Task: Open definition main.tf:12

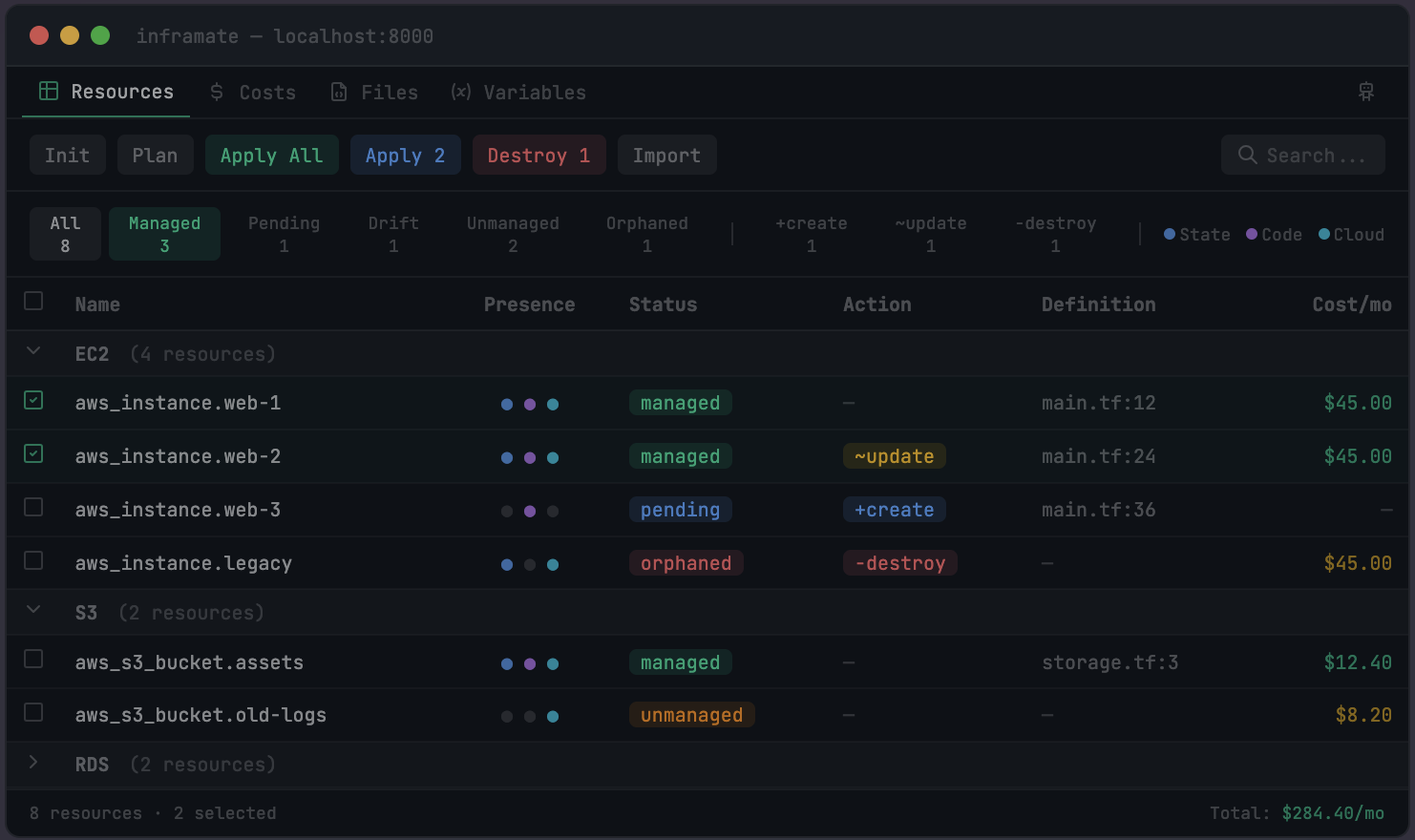Action: pyautogui.click(x=1099, y=403)
